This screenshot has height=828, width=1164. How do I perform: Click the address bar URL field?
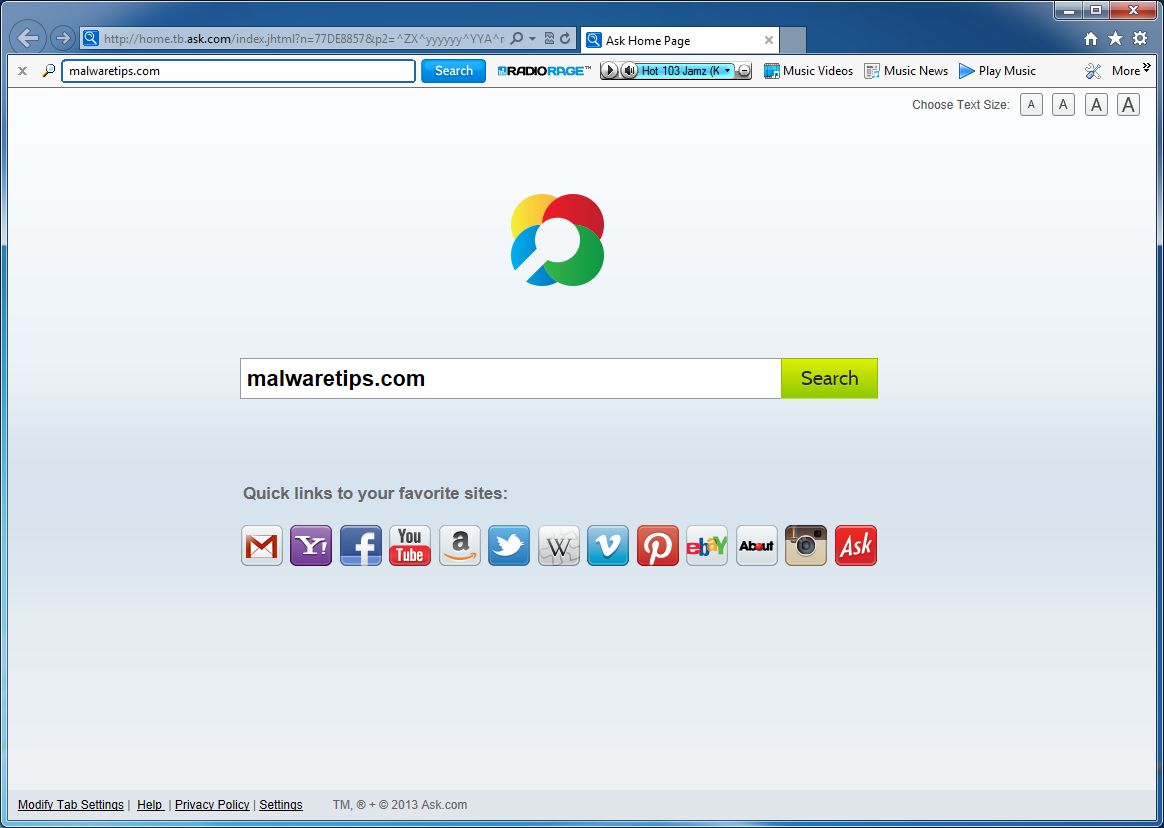pyautogui.click(x=304, y=39)
